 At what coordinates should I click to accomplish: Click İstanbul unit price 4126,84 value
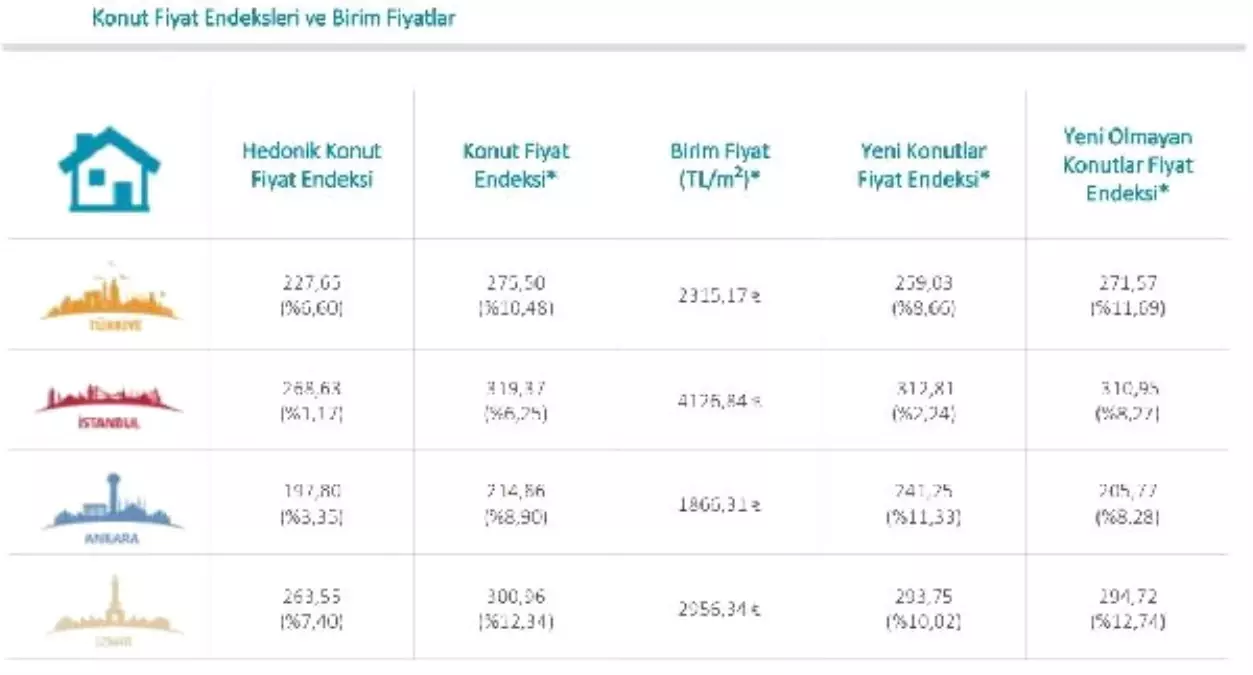tap(719, 401)
